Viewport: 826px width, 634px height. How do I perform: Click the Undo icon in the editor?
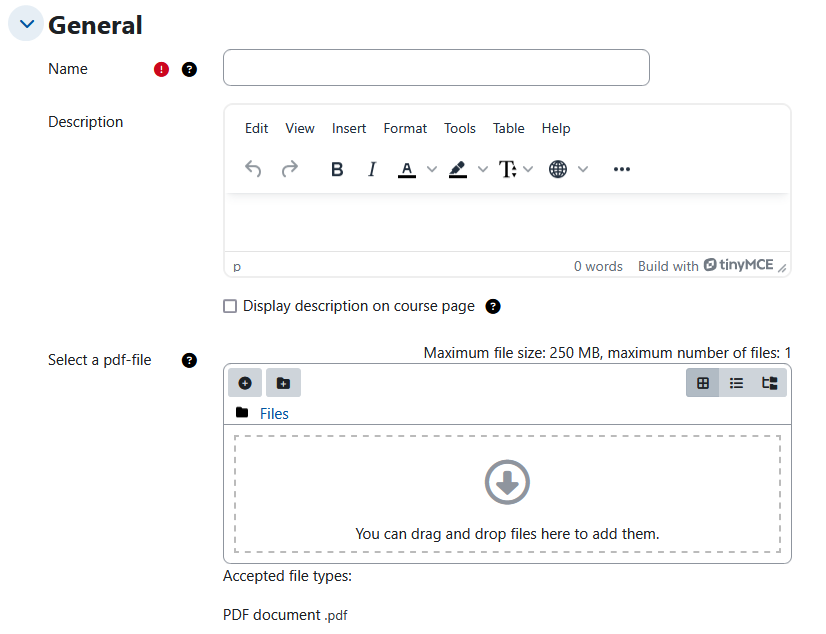253,169
